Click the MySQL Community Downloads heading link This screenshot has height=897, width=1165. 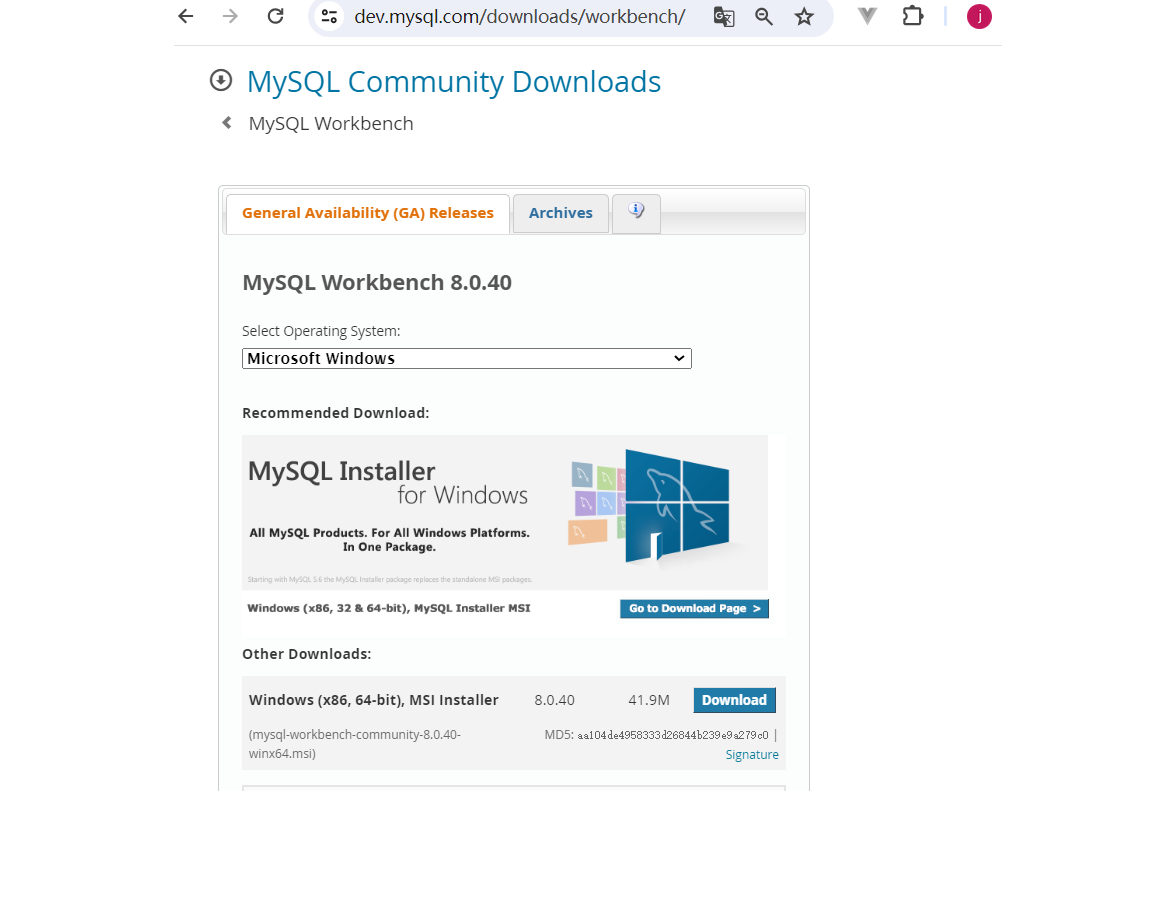(x=453, y=82)
